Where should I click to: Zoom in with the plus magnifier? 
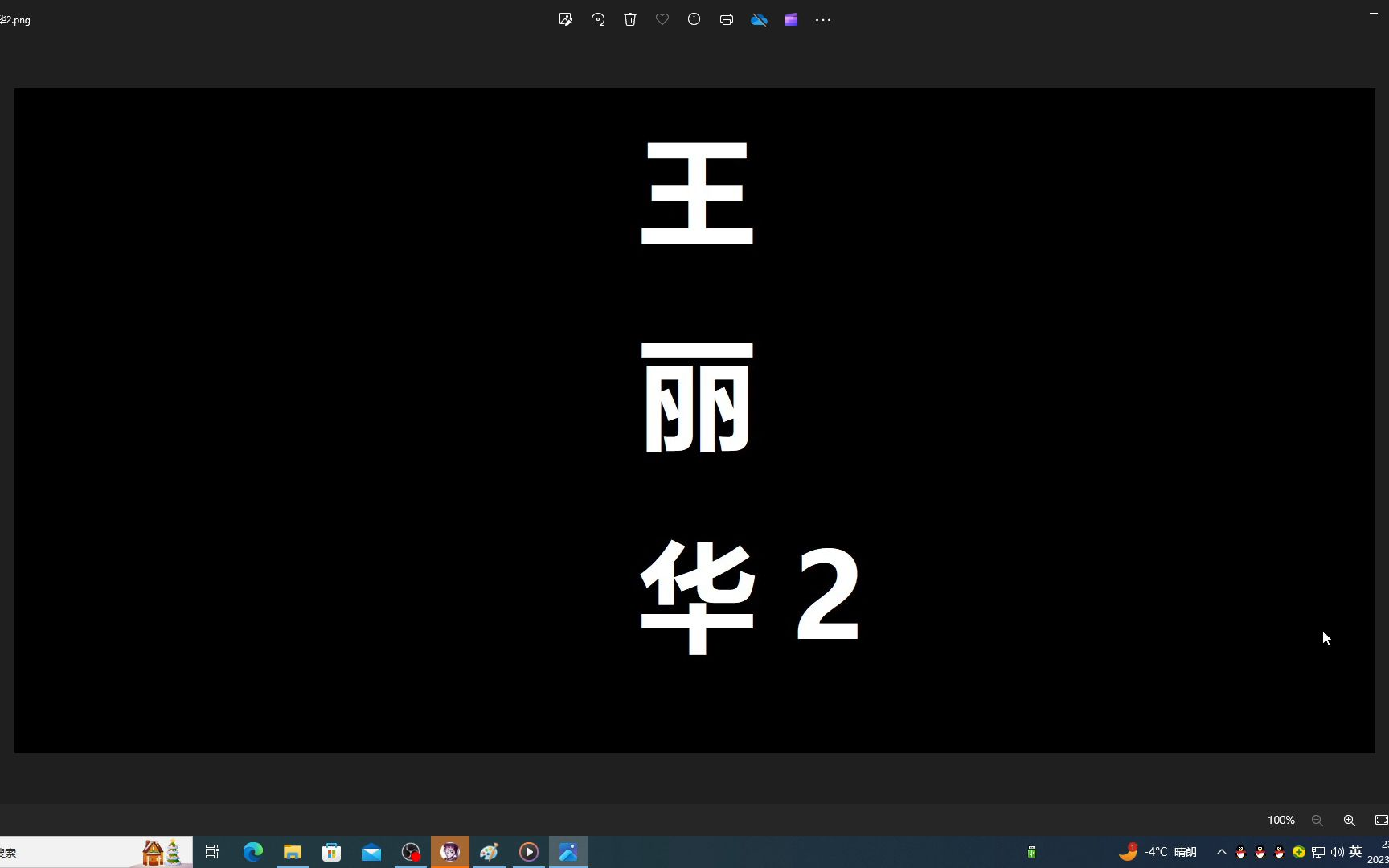click(x=1349, y=820)
